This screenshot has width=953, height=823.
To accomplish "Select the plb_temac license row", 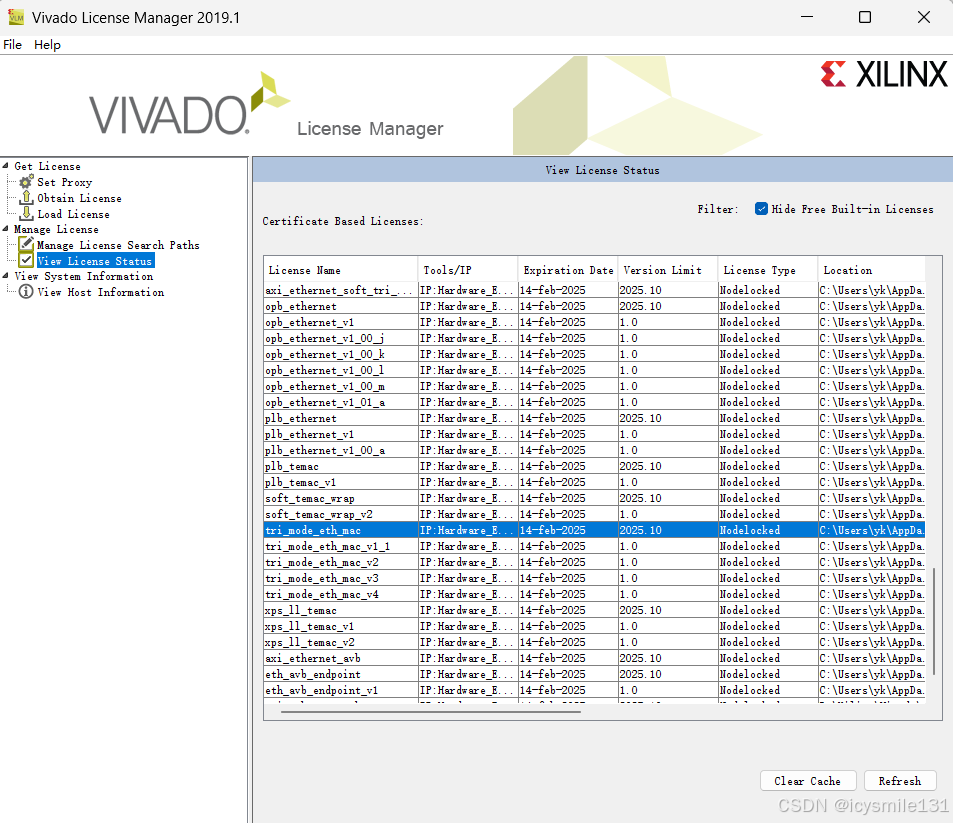I will 594,466.
